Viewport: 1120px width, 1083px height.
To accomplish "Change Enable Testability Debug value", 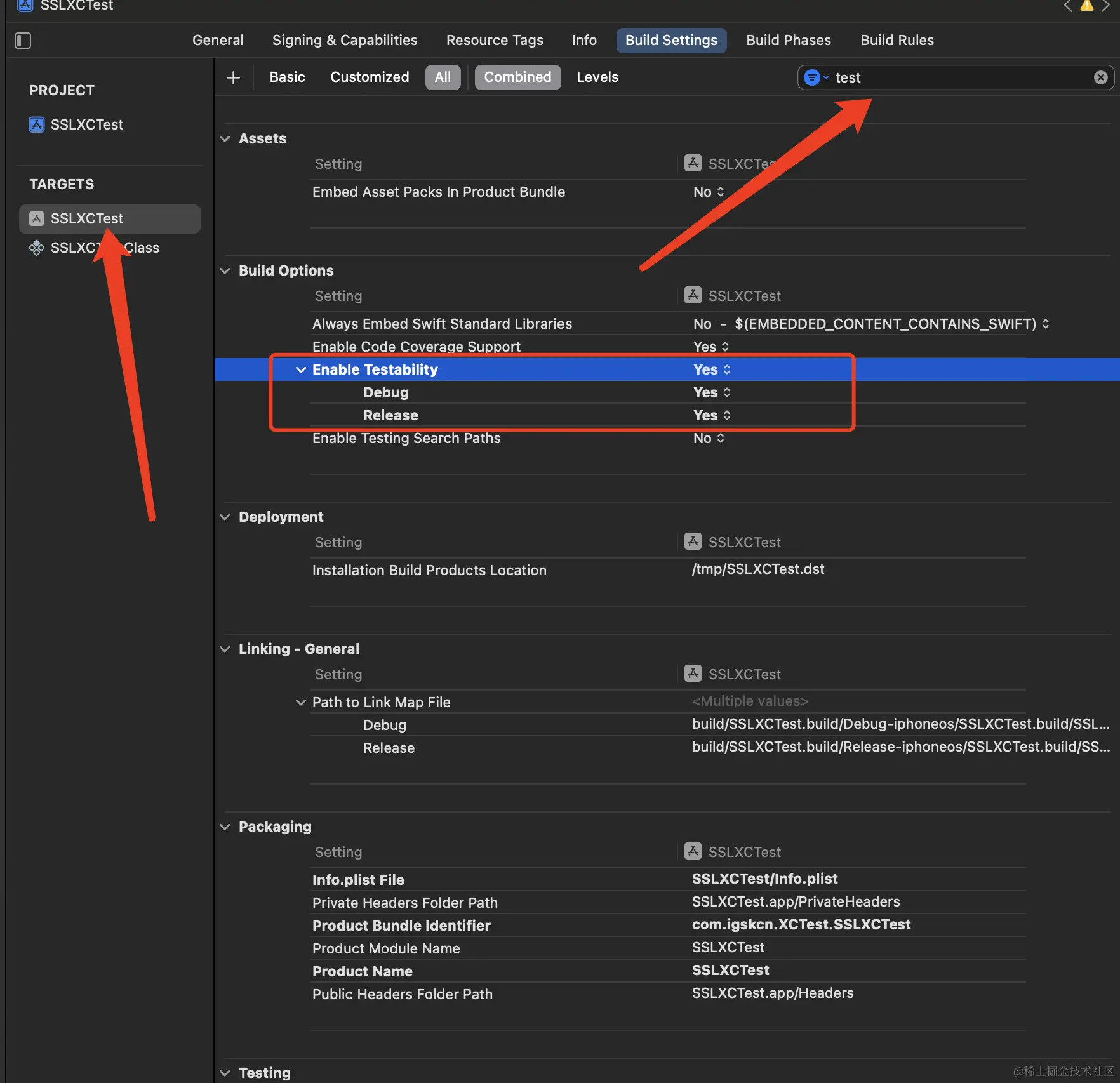I will 712,393.
